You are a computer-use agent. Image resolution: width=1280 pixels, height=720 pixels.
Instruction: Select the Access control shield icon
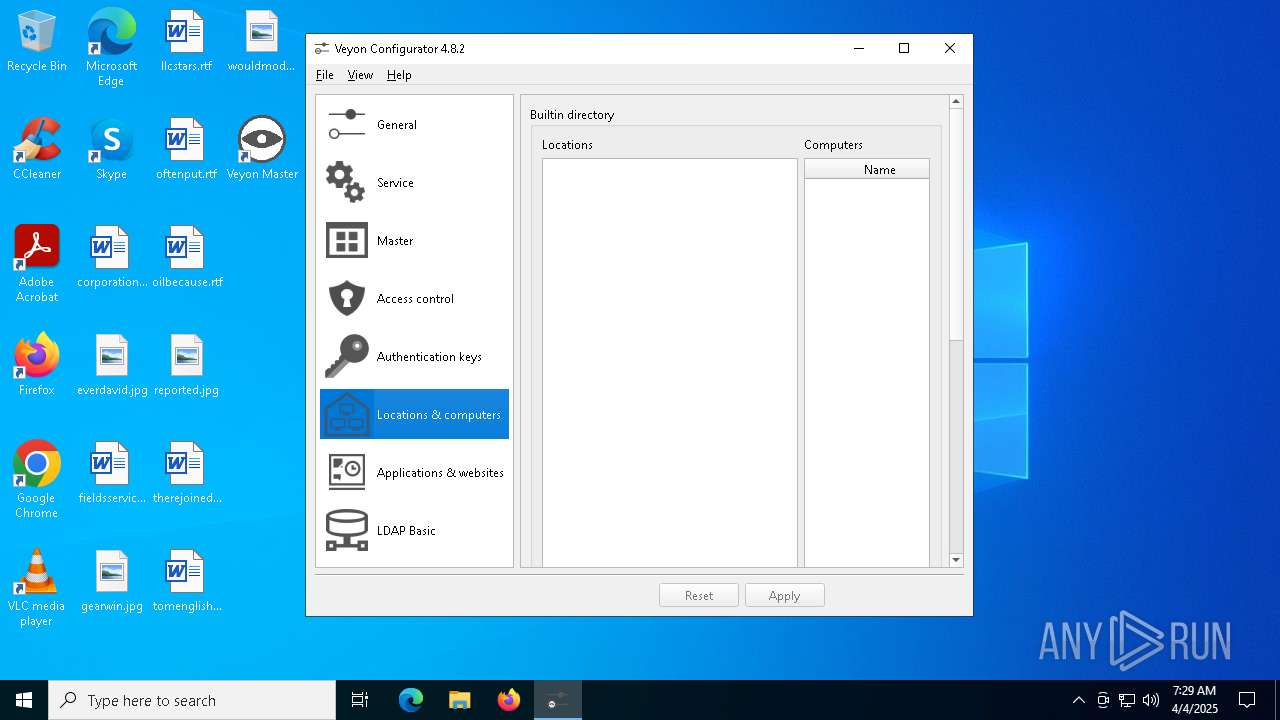(x=347, y=299)
